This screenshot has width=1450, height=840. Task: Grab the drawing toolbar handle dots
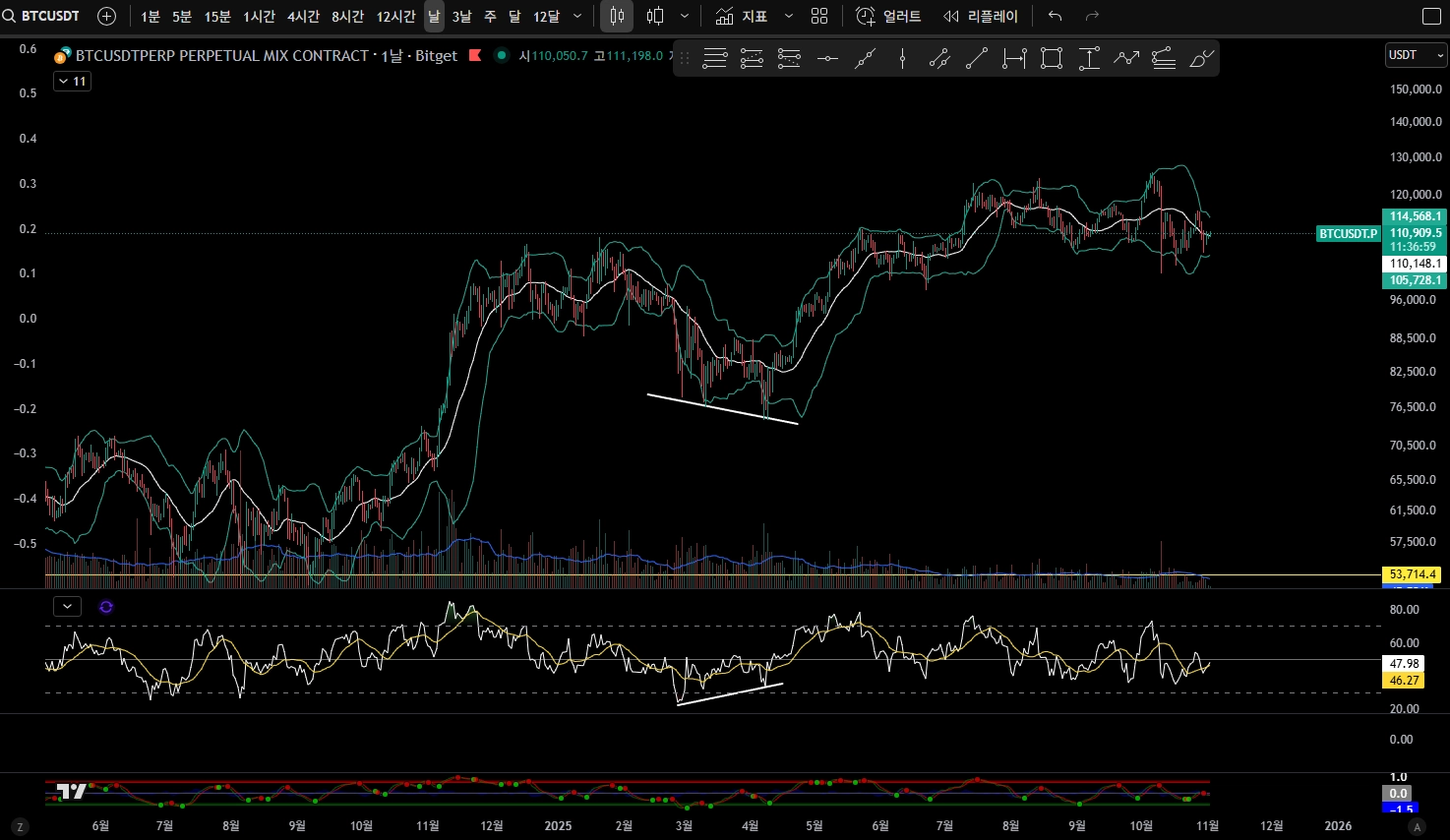[685, 59]
